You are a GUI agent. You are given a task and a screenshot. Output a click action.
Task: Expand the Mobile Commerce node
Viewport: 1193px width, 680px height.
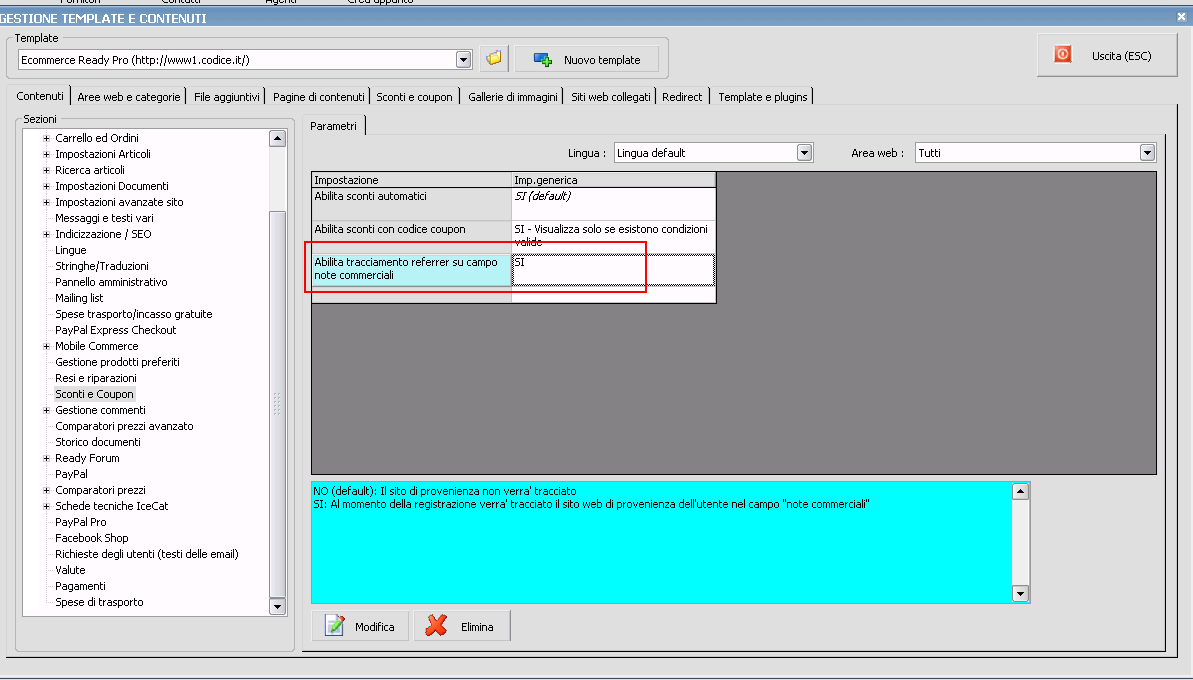pos(46,346)
